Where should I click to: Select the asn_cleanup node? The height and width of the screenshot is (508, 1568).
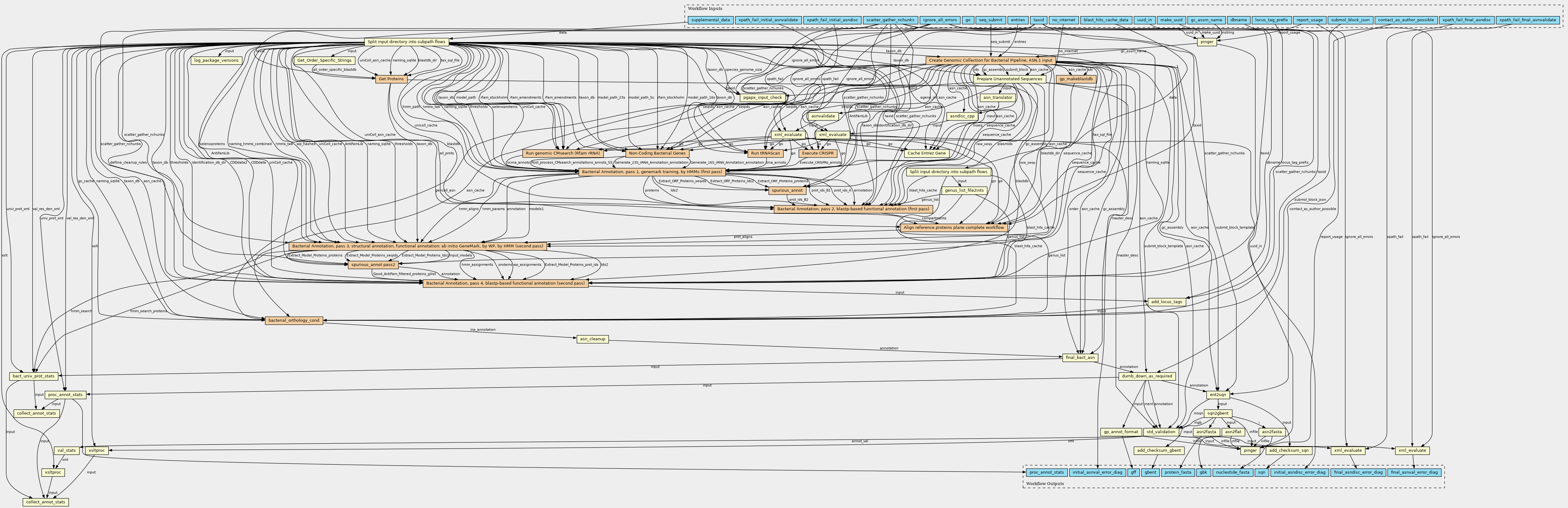592,339
